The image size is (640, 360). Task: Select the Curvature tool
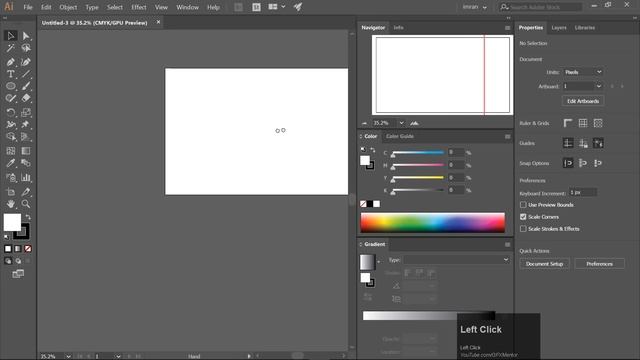[x=26, y=62]
